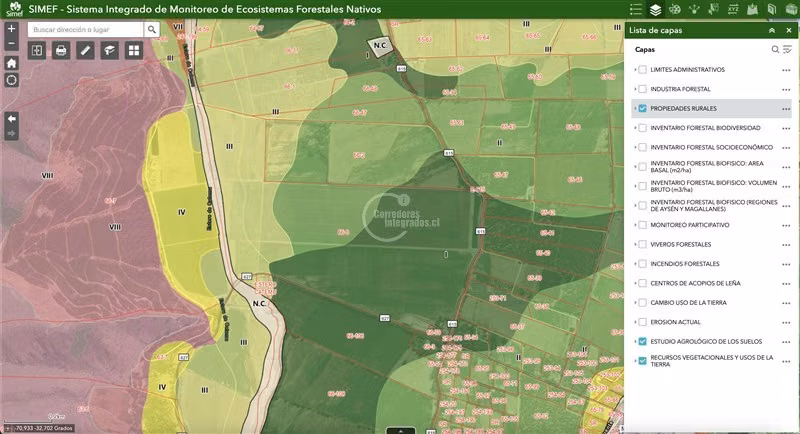
Task: Find my location on the map
Action: coord(11,80)
